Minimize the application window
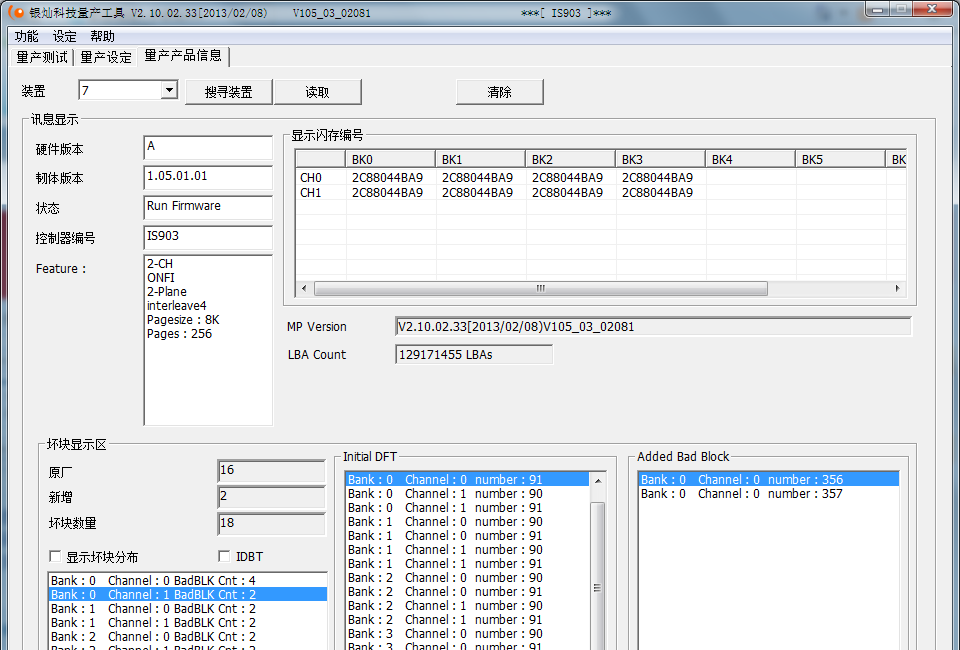This screenshot has width=960, height=650. (x=879, y=9)
